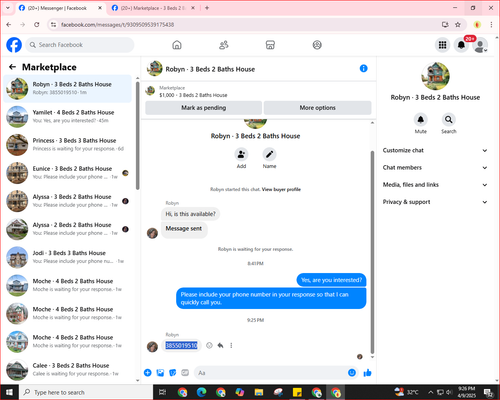The image size is (500, 400).
Task: Open Yamilet 4 Beds 2 Baths conversation
Action: pyautogui.click(x=68, y=116)
